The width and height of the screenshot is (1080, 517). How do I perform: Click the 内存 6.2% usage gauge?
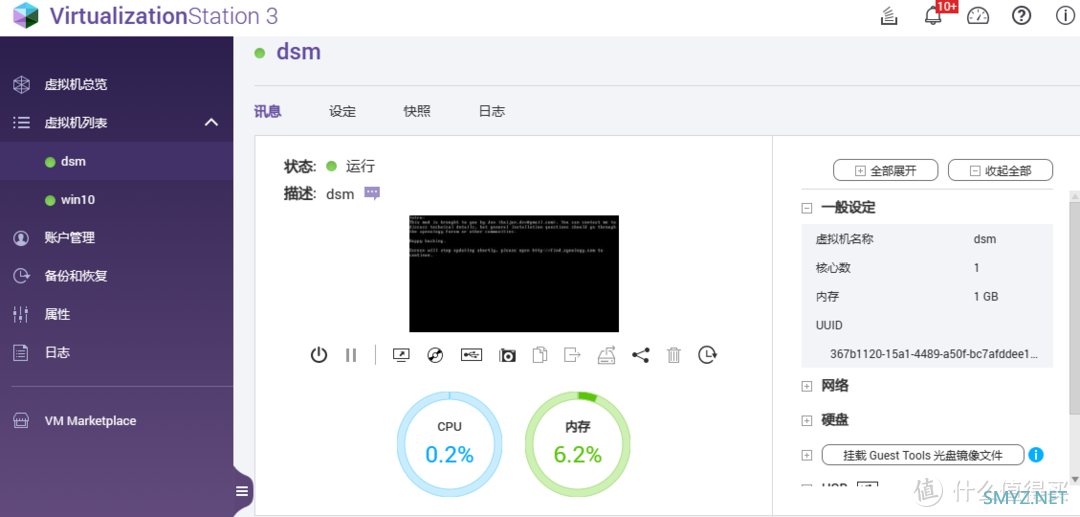click(x=577, y=444)
